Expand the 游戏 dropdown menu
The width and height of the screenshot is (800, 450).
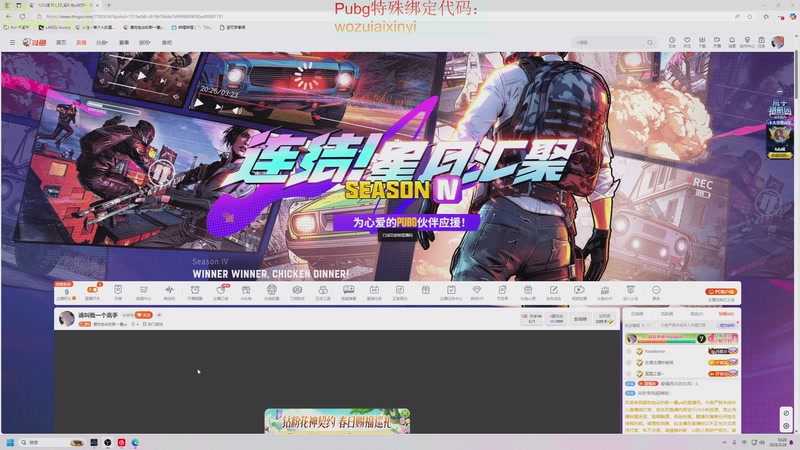[145, 42]
